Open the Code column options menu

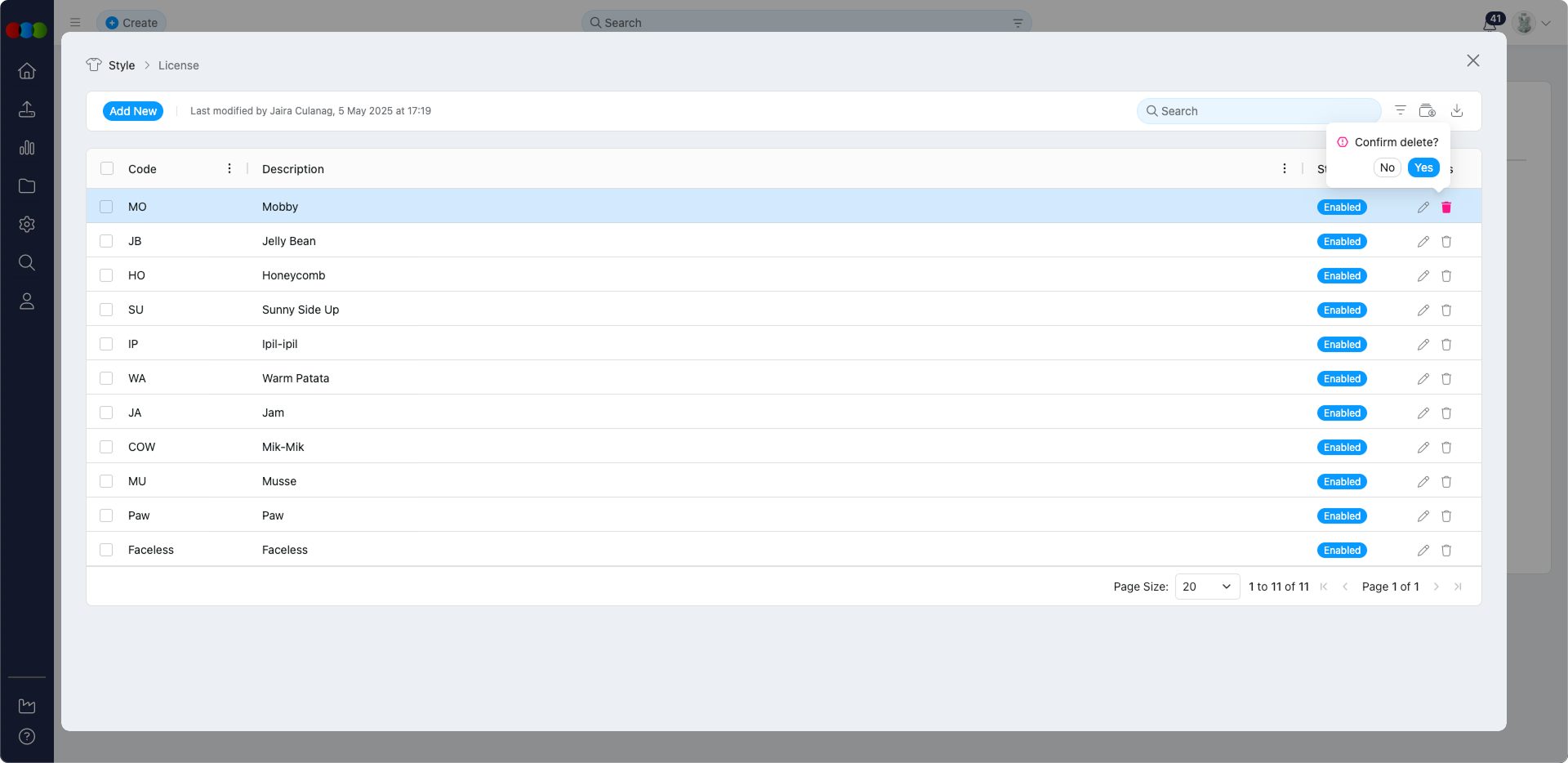pos(229,168)
